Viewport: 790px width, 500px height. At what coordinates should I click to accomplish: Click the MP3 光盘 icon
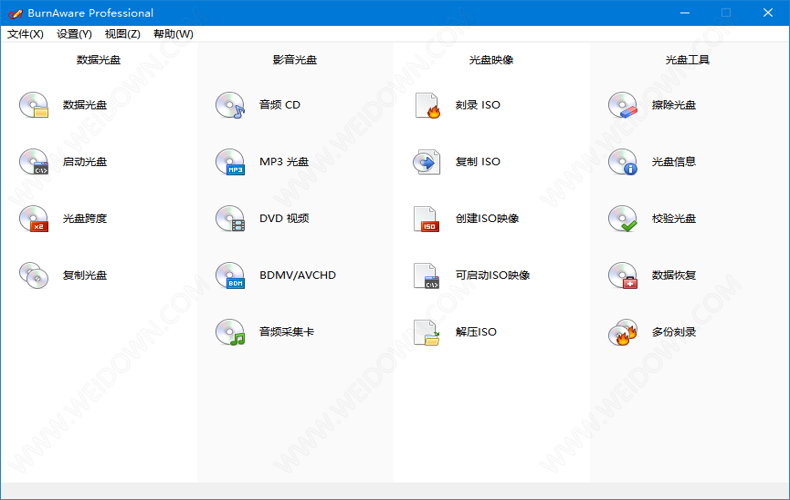pyautogui.click(x=230, y=162)
